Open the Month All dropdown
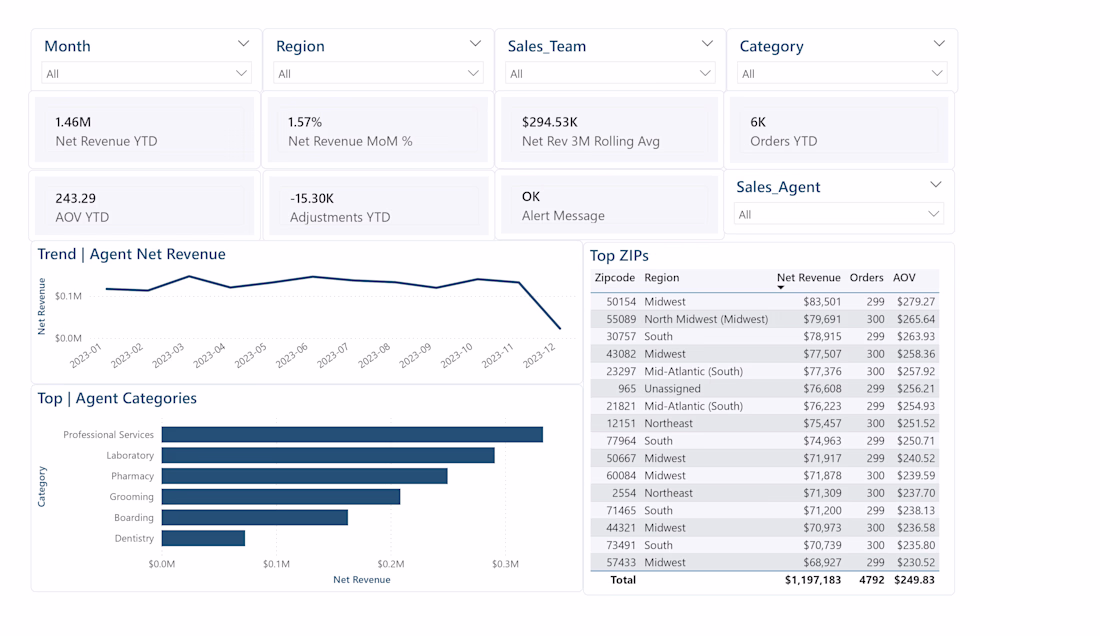Screen dimensions: 1100x636 tap(146, 73)
